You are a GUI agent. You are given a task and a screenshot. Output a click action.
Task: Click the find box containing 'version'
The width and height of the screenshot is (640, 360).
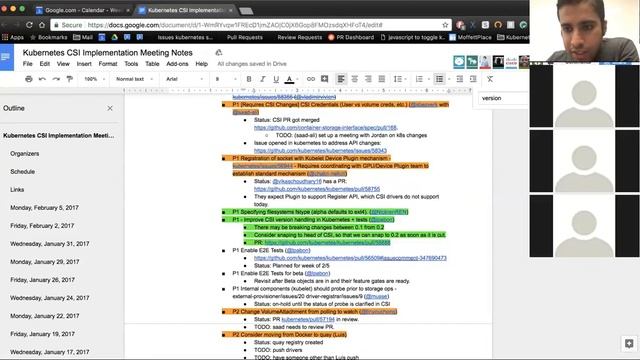(503, 98)
